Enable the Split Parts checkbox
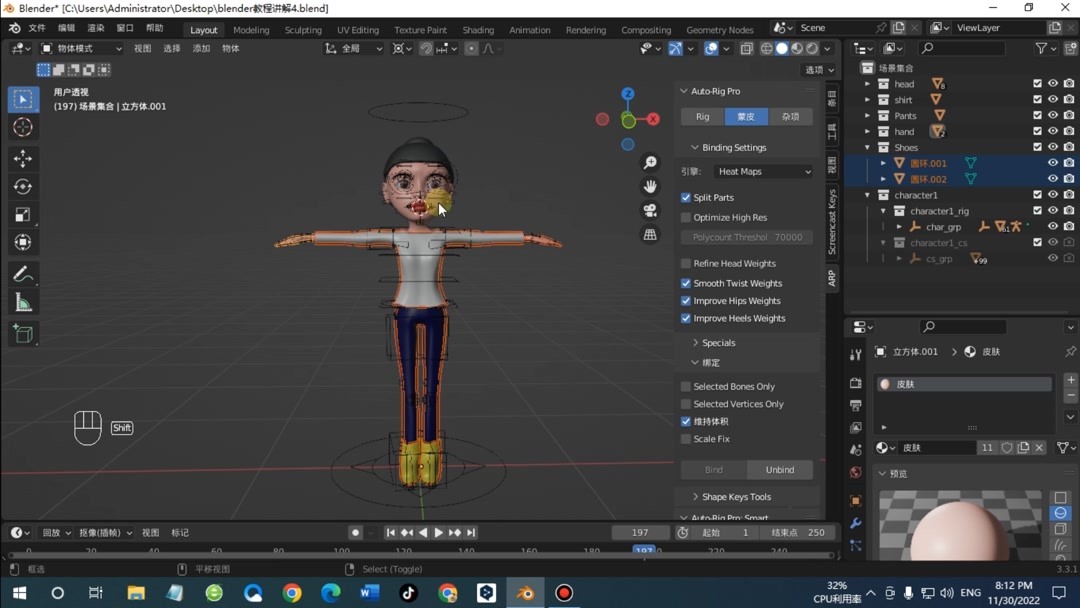1080x608 pixels. (685, 197)
